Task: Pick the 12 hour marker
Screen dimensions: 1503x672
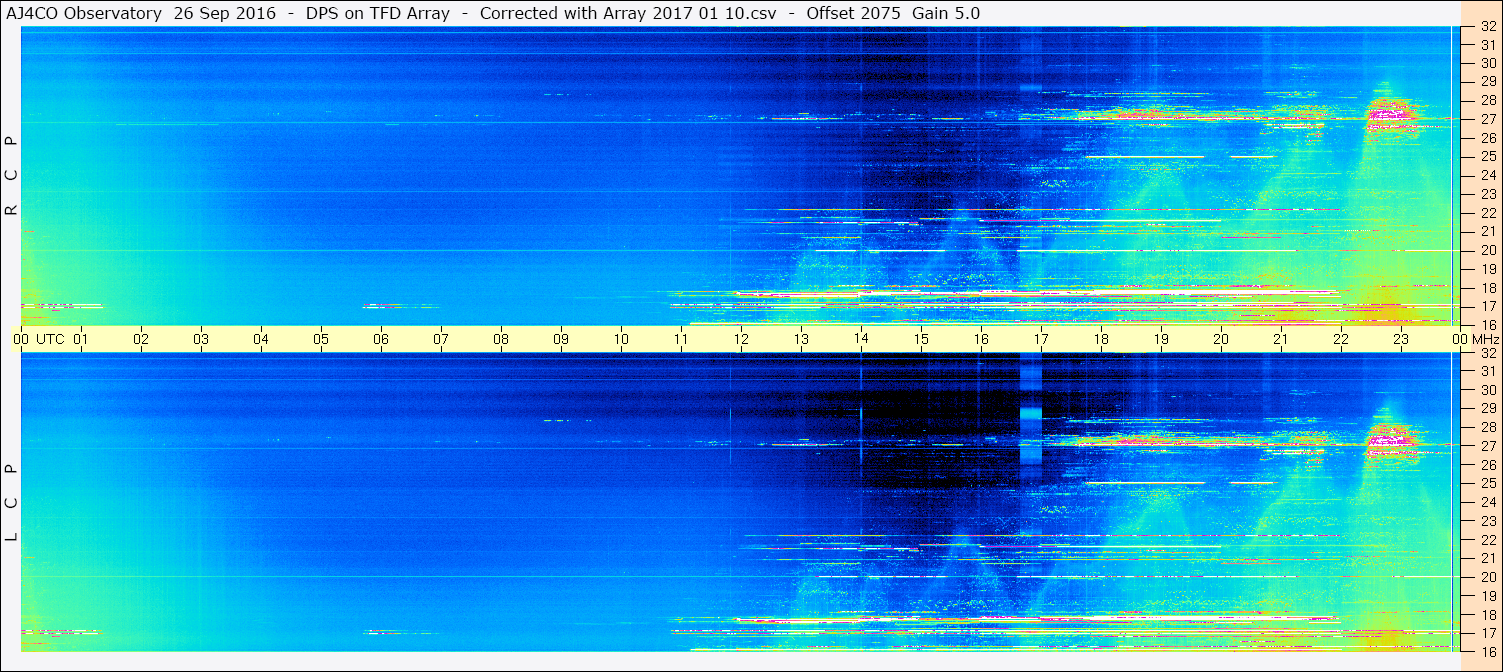Action: coord(741,339)
